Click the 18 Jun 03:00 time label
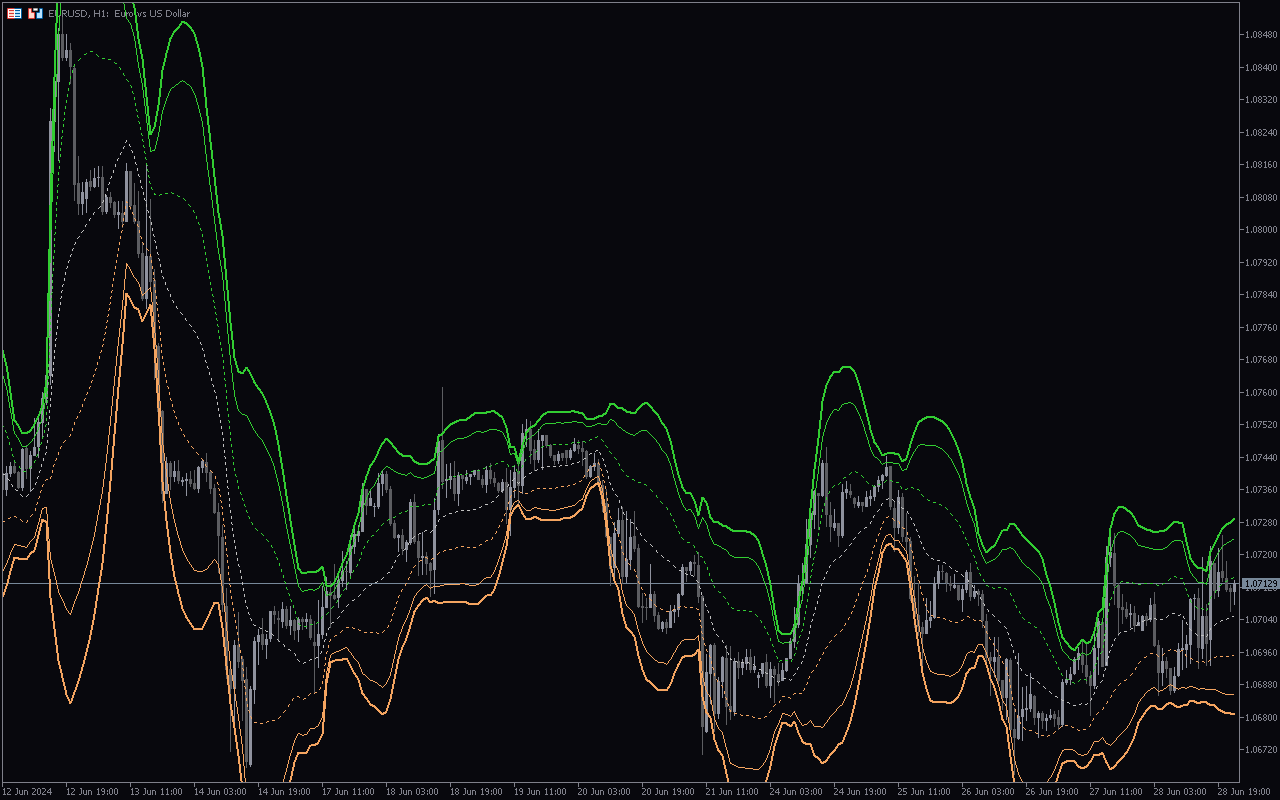Image resolution: width=1280 pixels, height=800 pixels. point(412,791)
